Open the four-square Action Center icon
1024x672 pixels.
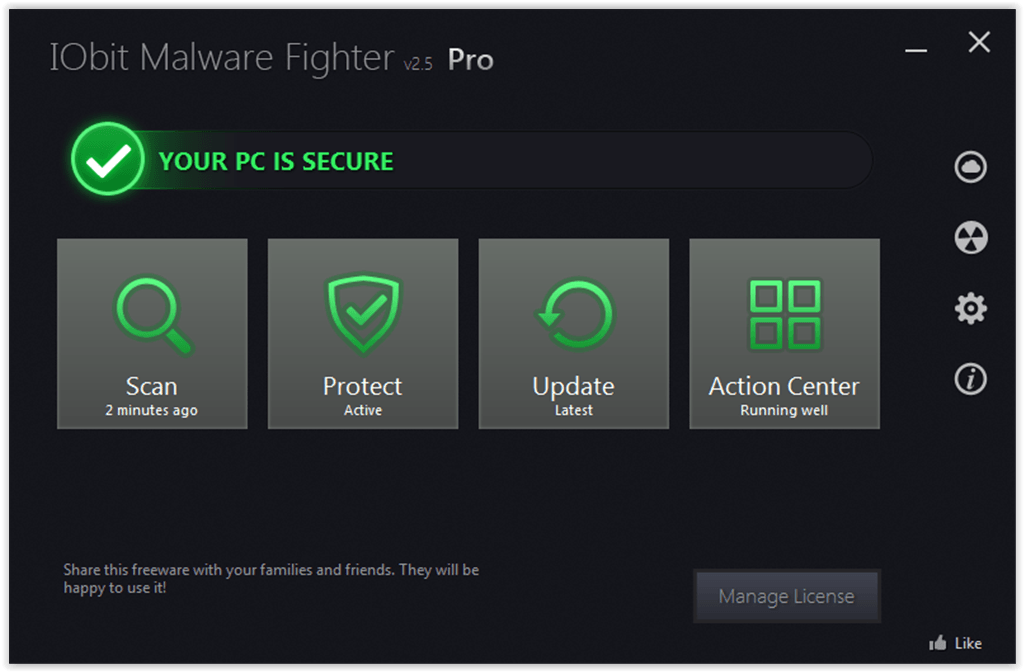pyautogui.click(x=784, y=312)
